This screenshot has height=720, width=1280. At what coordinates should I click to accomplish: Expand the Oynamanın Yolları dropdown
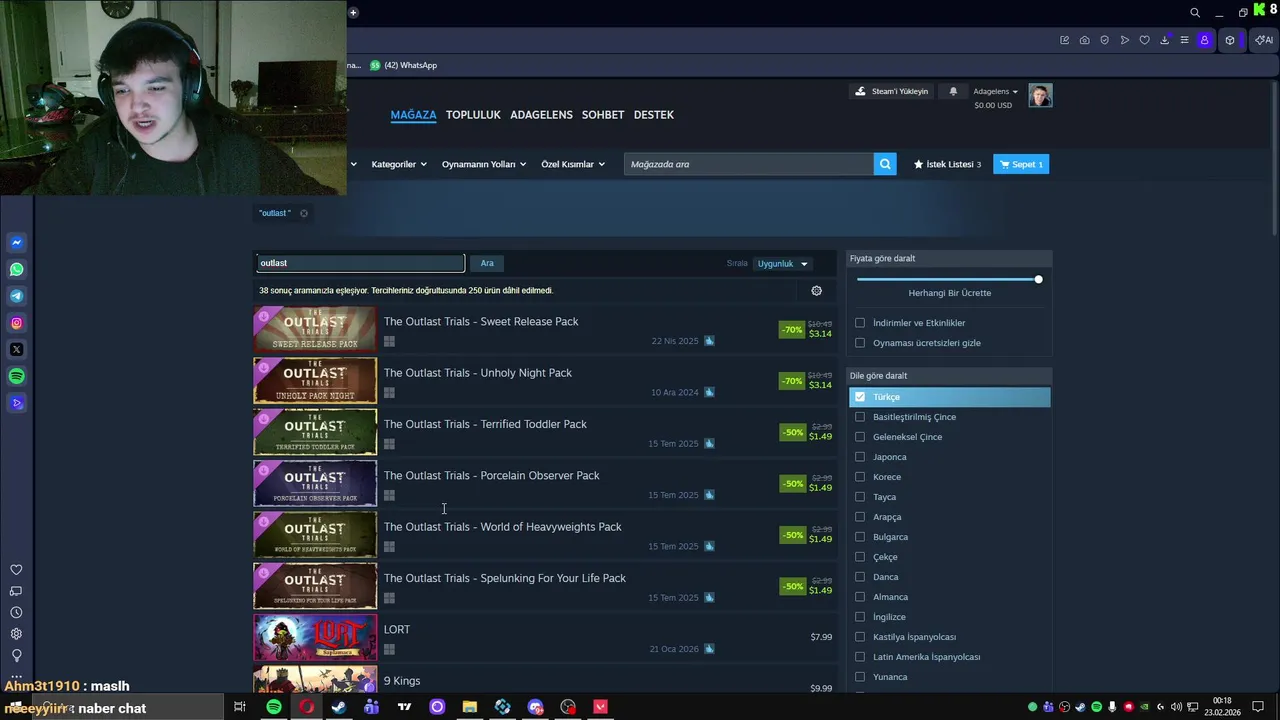coord(484,164)
